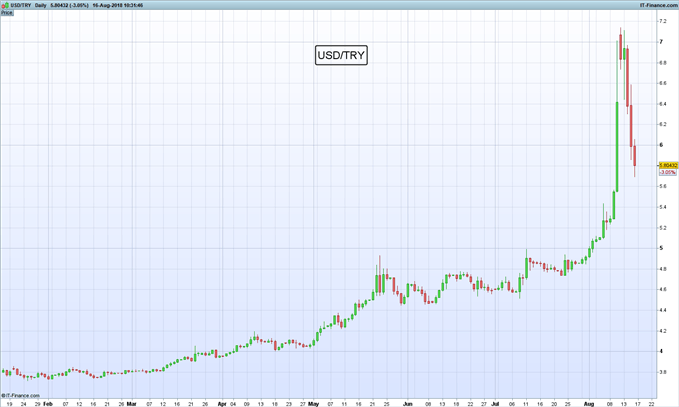Screen dimensions: 679x407
Task: Click the 5.80432 (-3.05%) quote in the header
Action: click(x=70, y=5)
